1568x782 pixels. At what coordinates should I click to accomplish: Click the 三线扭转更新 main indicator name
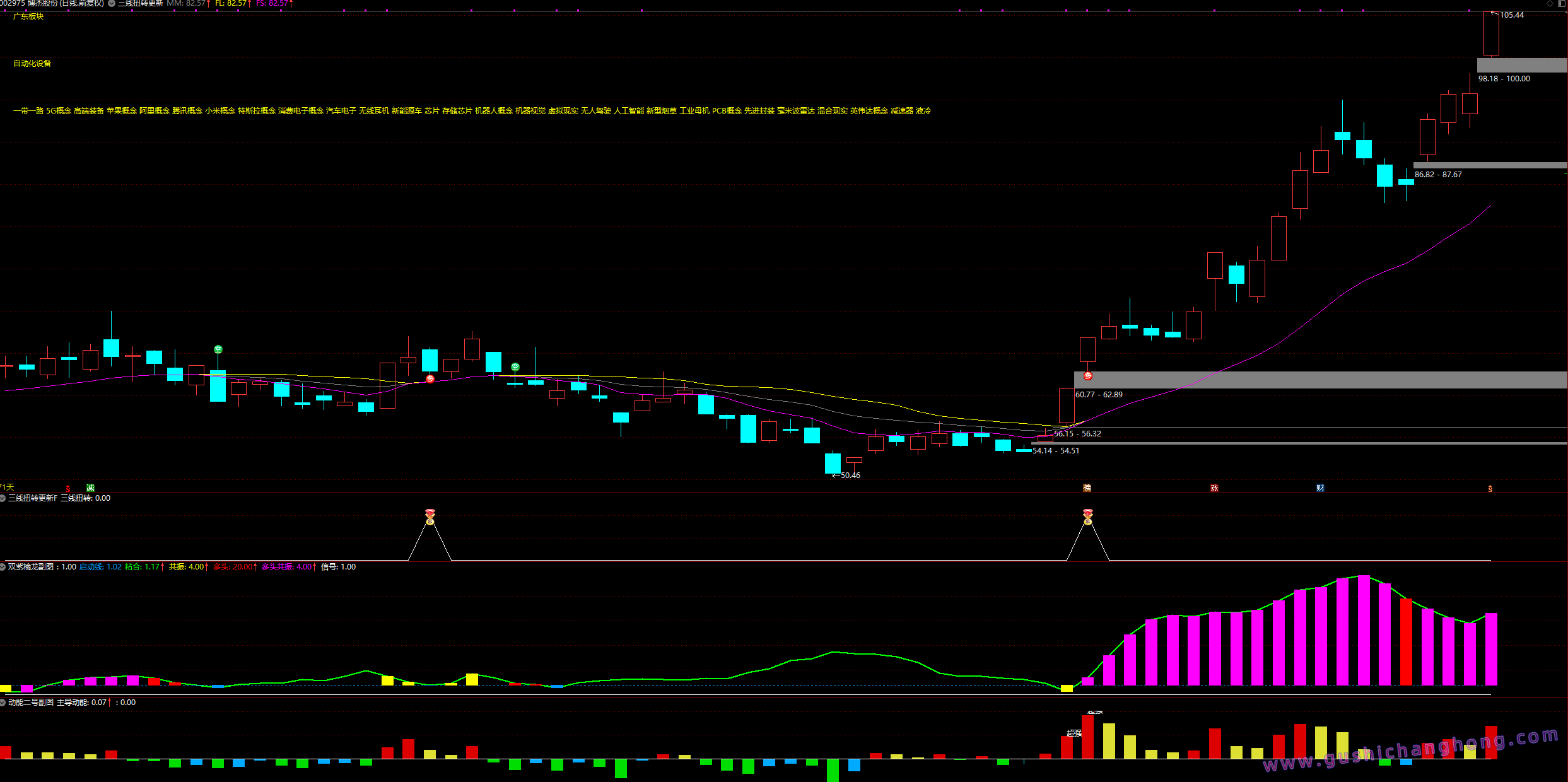pyautogui.click(x=141, y=3)
